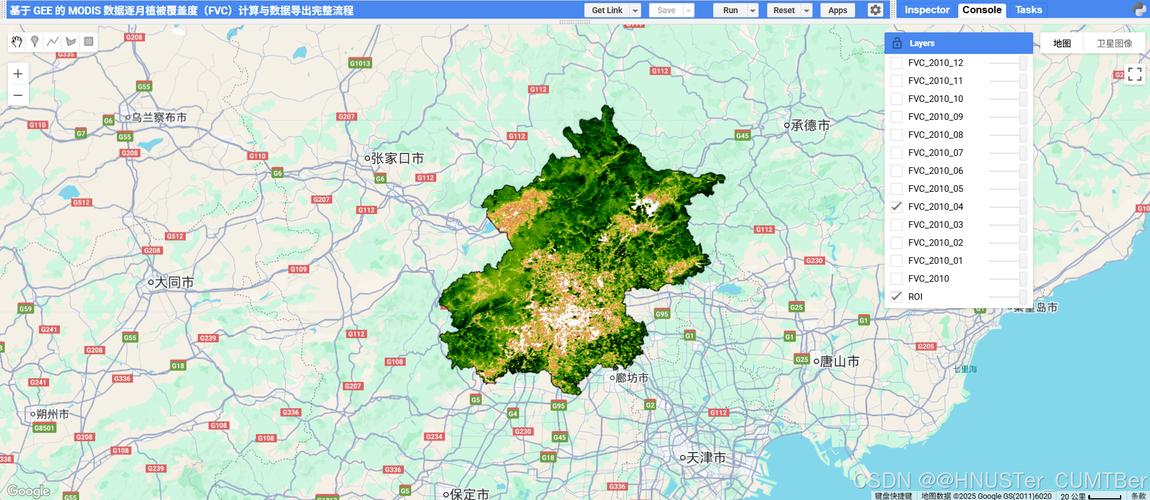Image resolution: width=1150 pixels, height=500 pixels.
Task: Turn on FVC_2010 annual layer
Action: (x=896, y=279)
